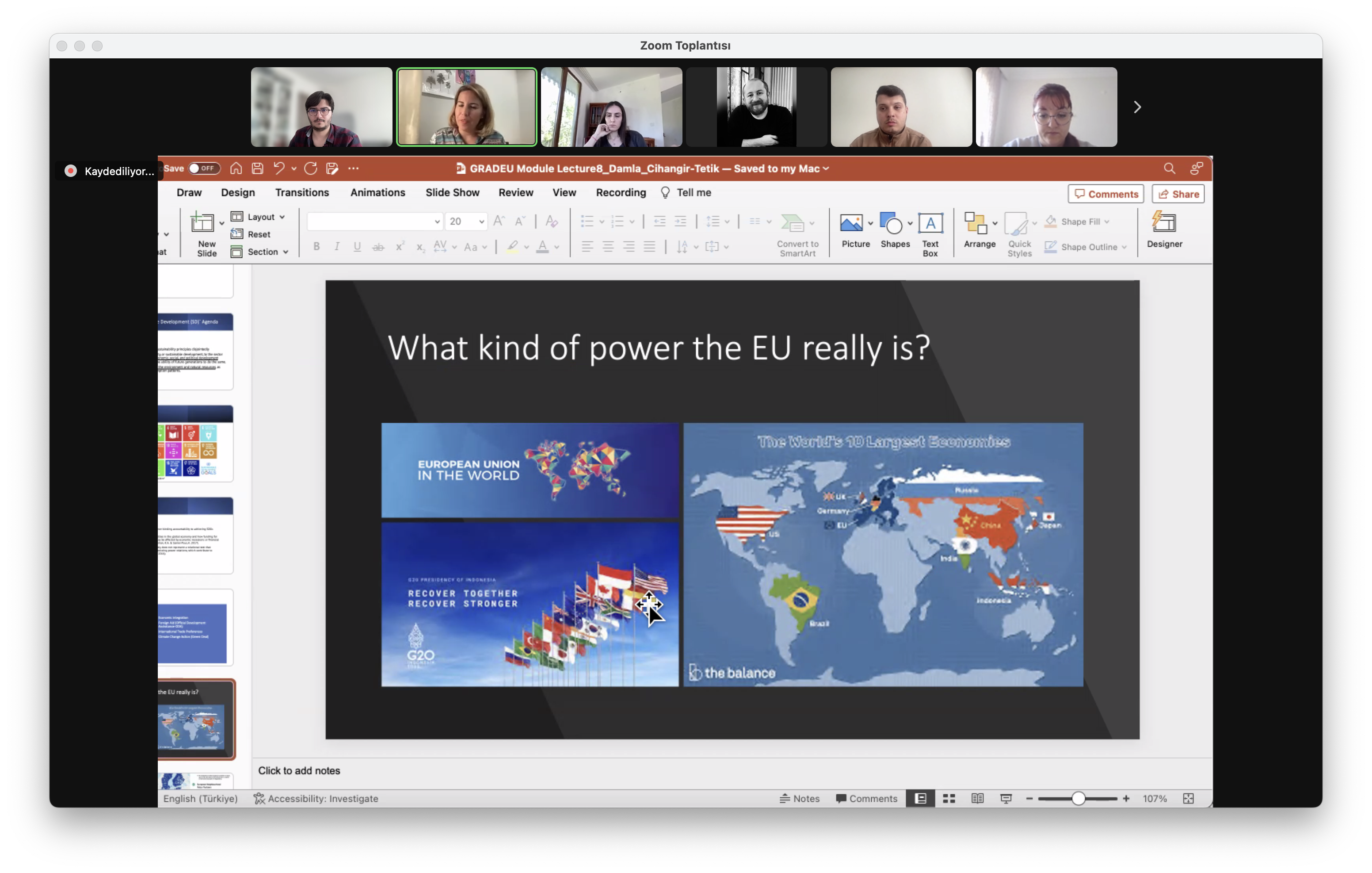Image resolution: width=1372 pixels, height=873 pixels.
Task: Open the Transitions tab
Action: pyautogui.click(x=302, y=193)
